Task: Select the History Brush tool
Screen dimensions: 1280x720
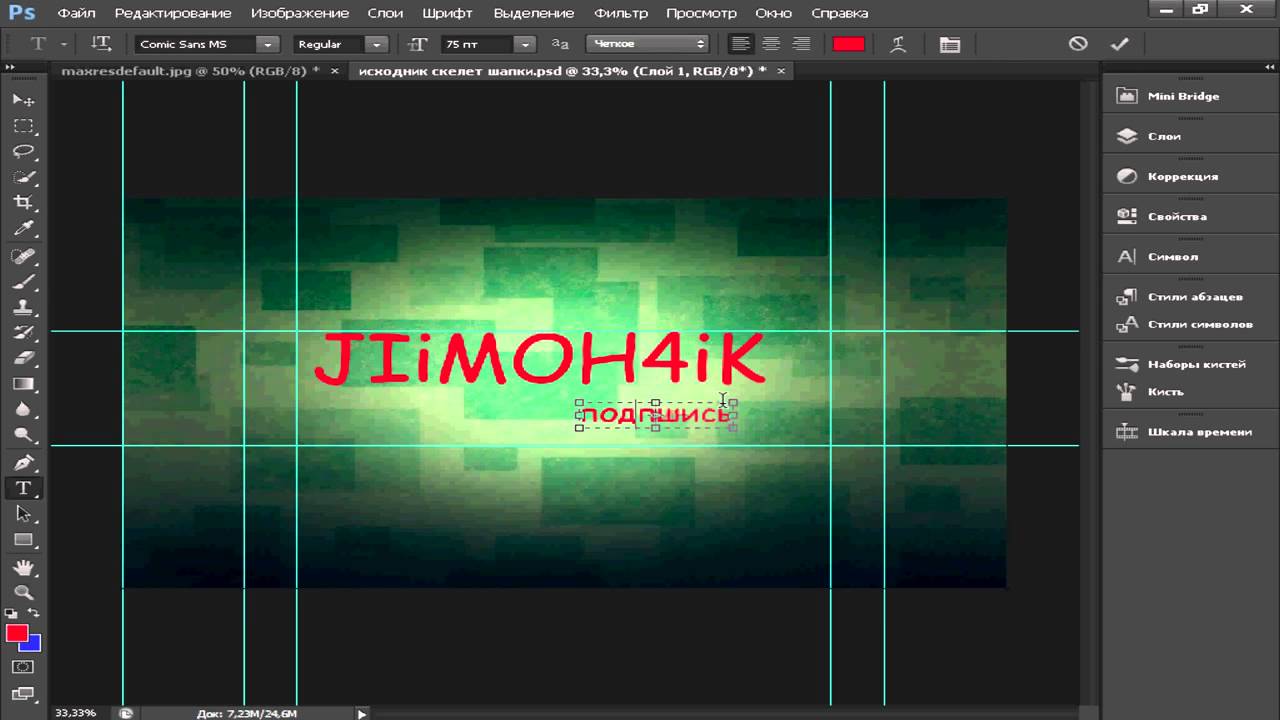Action: point(23,333)
